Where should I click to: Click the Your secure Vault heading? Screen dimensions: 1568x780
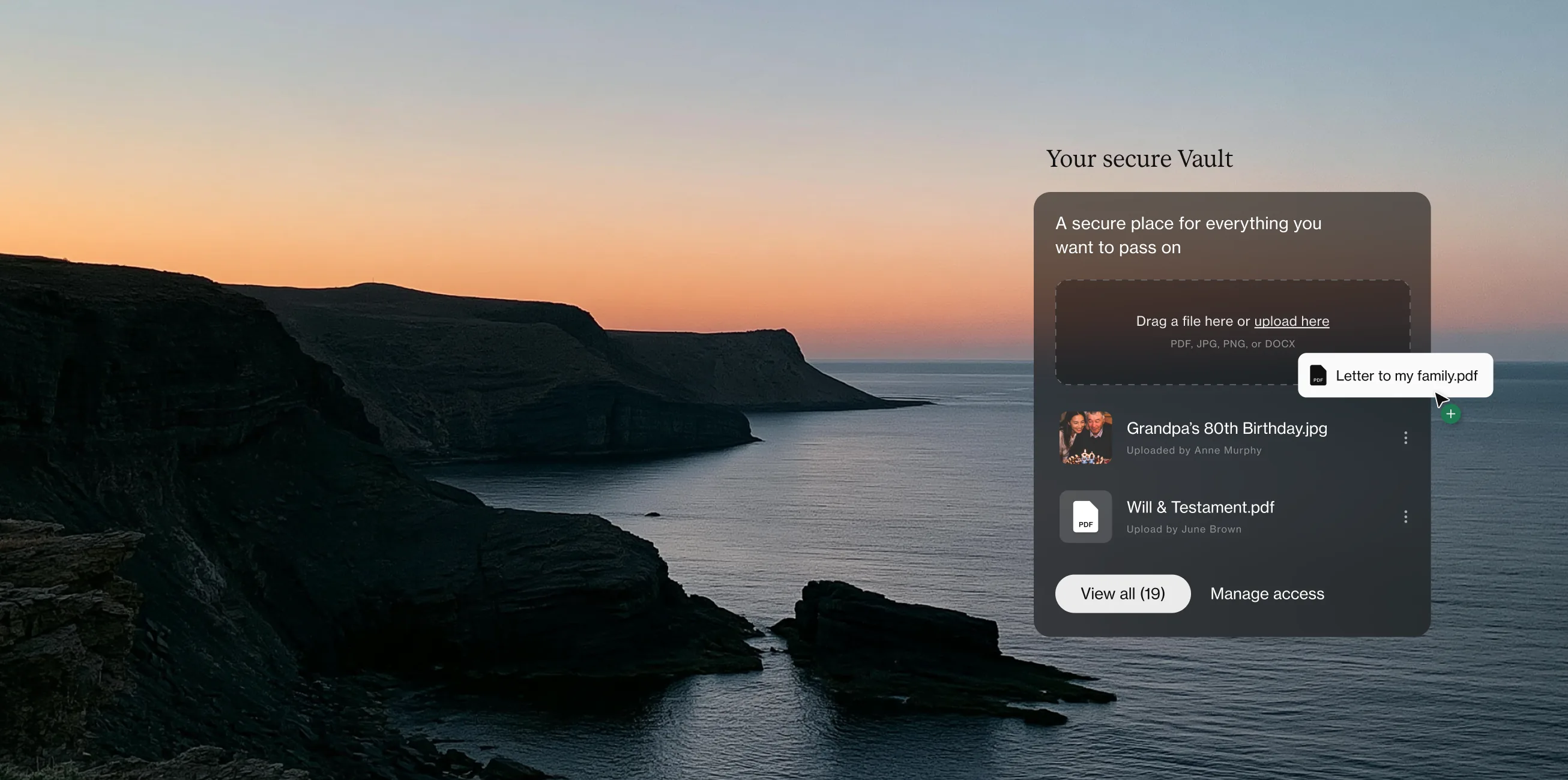pyautogui.click(x=1139, y=159)
